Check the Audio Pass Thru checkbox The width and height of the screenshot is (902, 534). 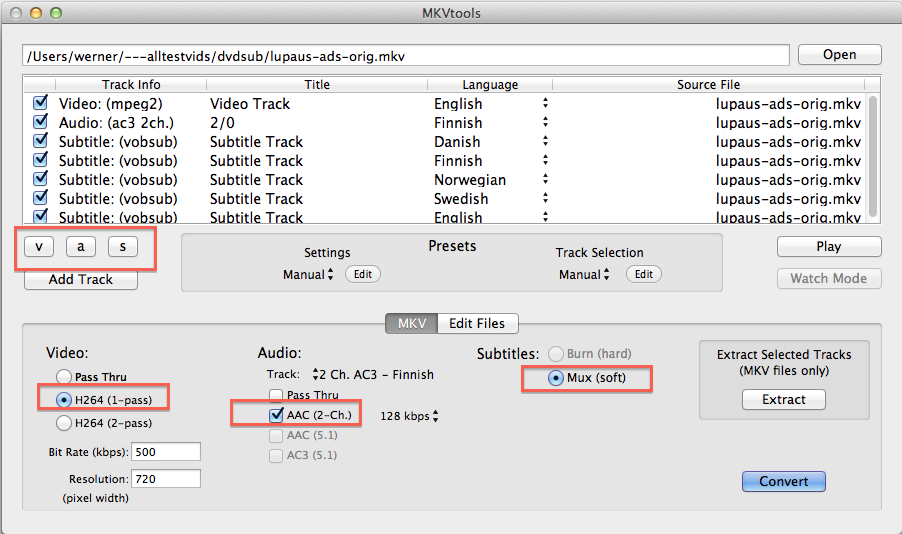pos(276,395)
